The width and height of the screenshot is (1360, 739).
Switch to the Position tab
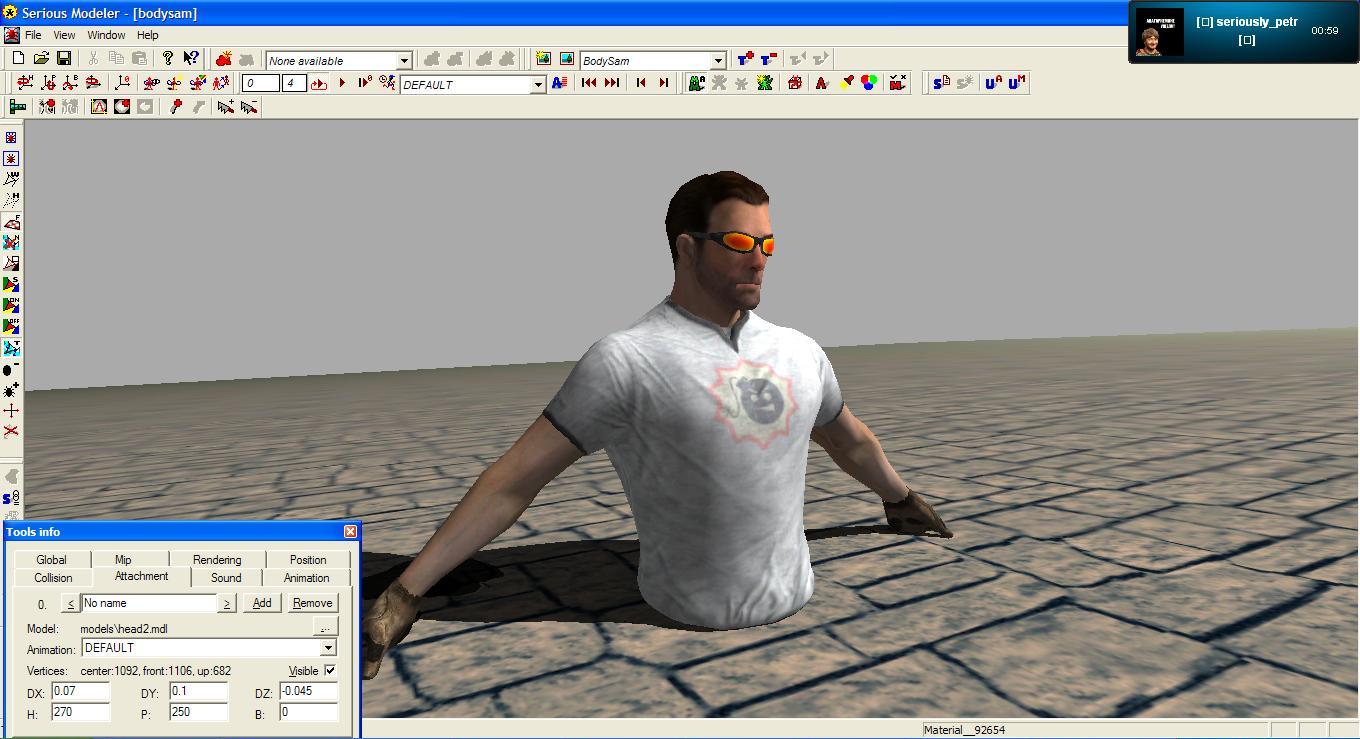point(308,559)
